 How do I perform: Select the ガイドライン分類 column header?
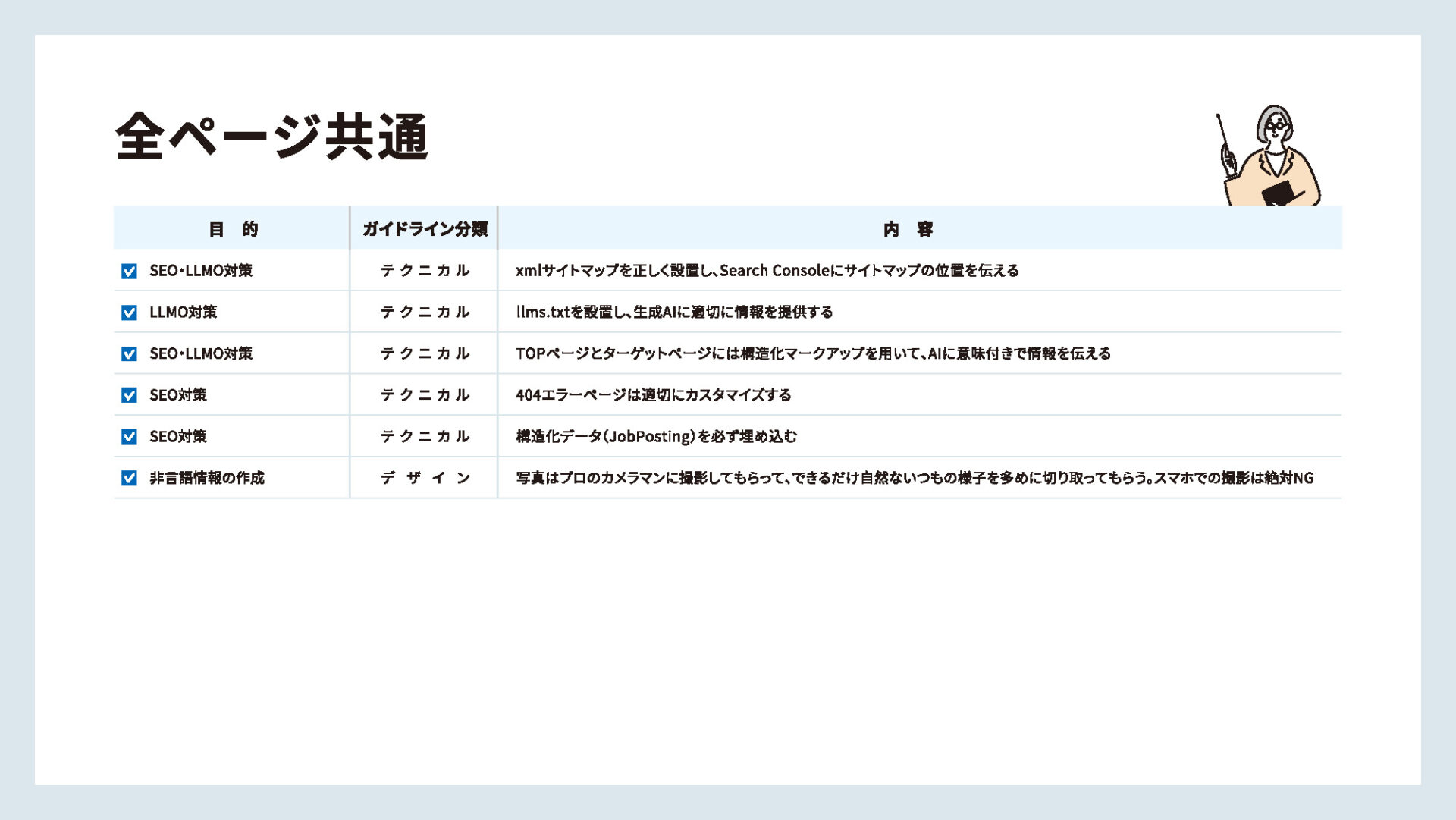tap(424, 229)
